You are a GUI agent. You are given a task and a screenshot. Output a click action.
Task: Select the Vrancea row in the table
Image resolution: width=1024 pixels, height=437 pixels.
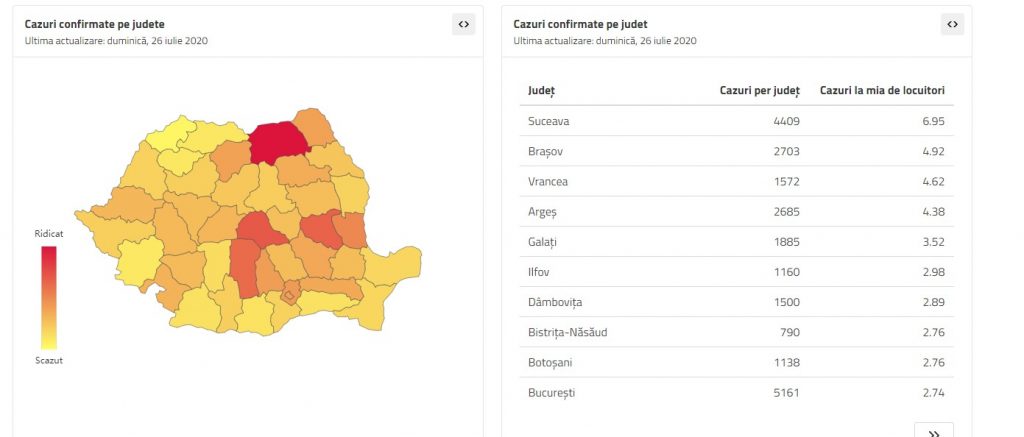[x=734, y=181]
